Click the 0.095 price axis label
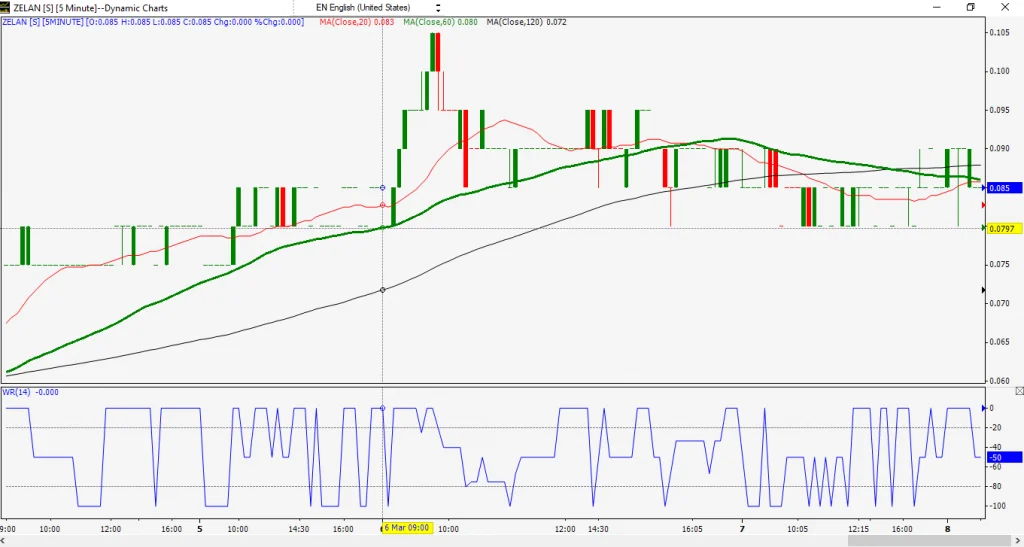This screenshot has height=547, width=1024. pyautogui.click(x=1000, y=110)
